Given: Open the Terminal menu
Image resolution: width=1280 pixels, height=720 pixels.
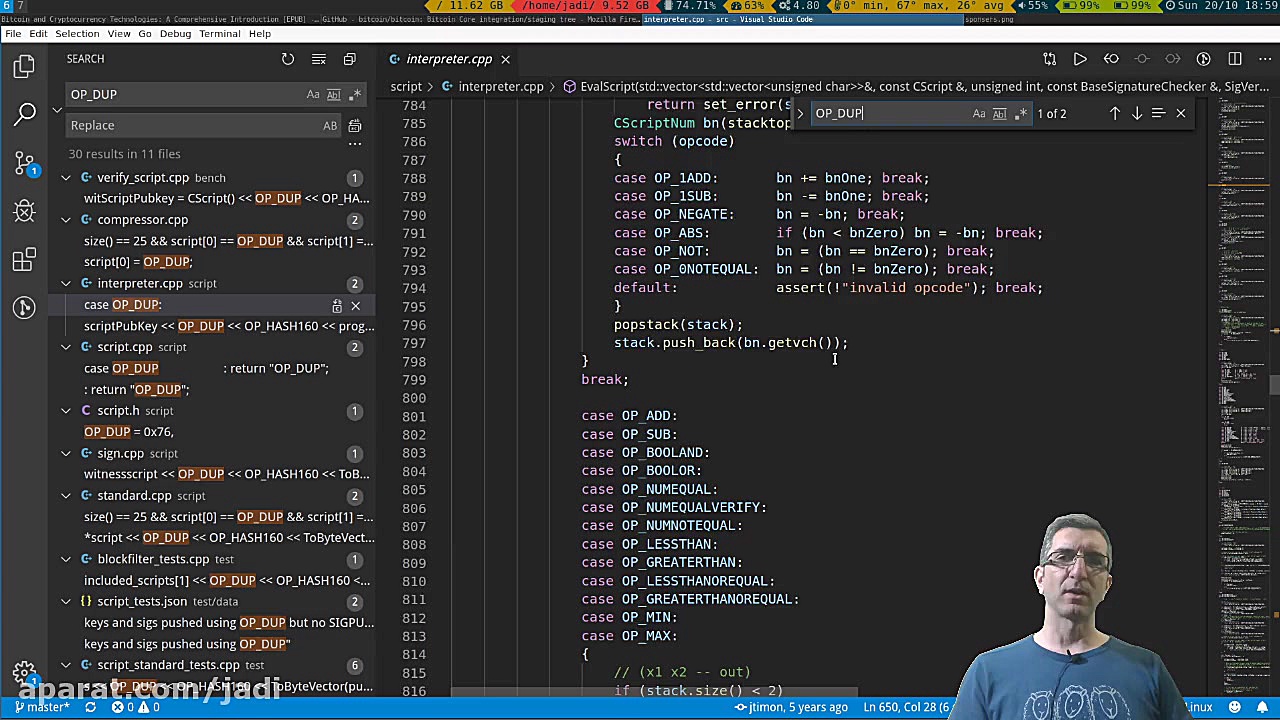Looking at the screenshot, I should tap(219, 33).
